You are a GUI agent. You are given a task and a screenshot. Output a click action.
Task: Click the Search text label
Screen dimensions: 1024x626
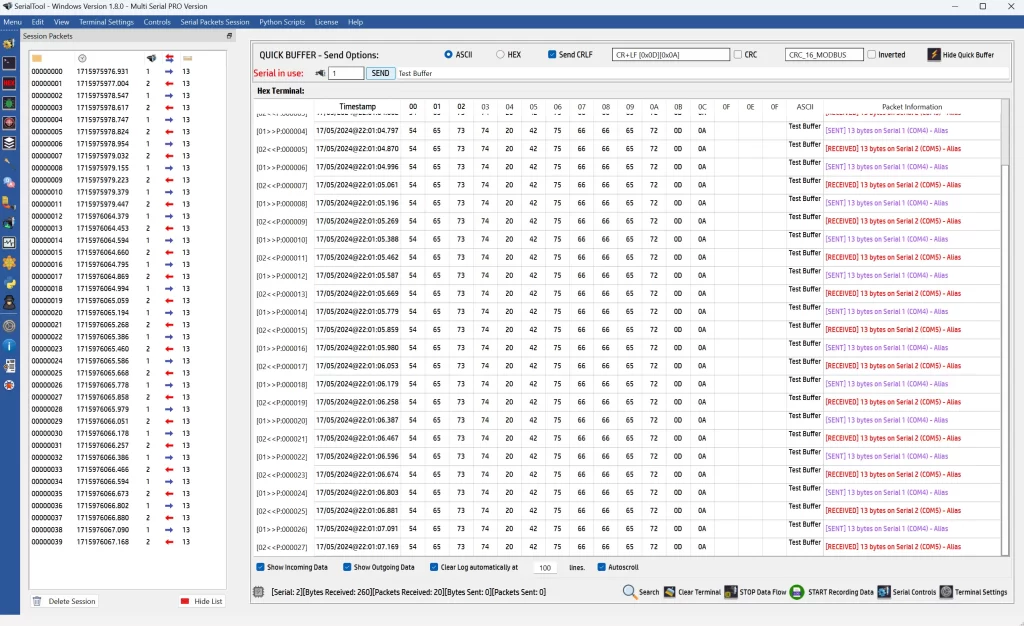(648, 592)
